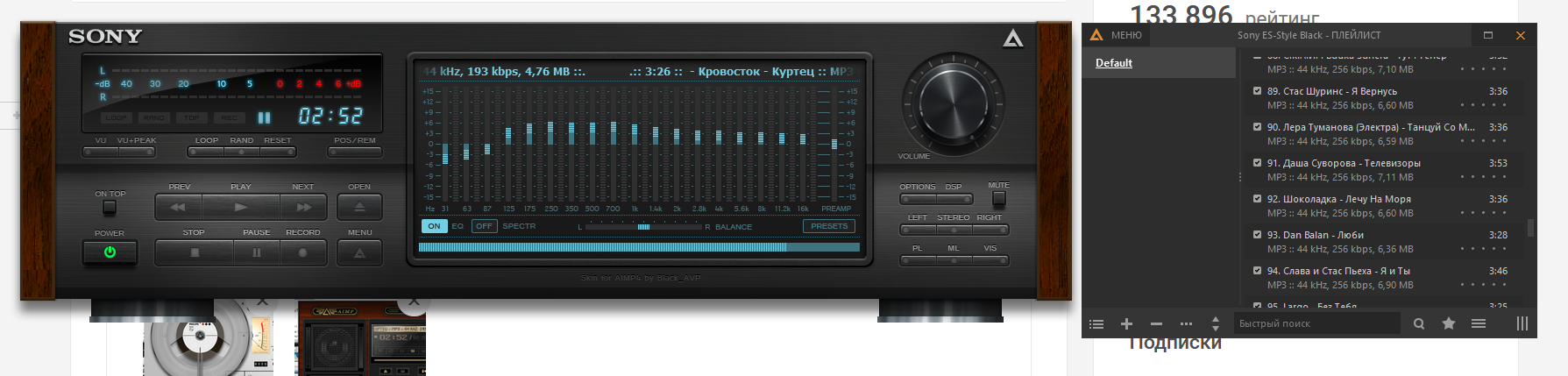
Task: Open the equalizer PRESETS list
Action: tap(828, 226)
